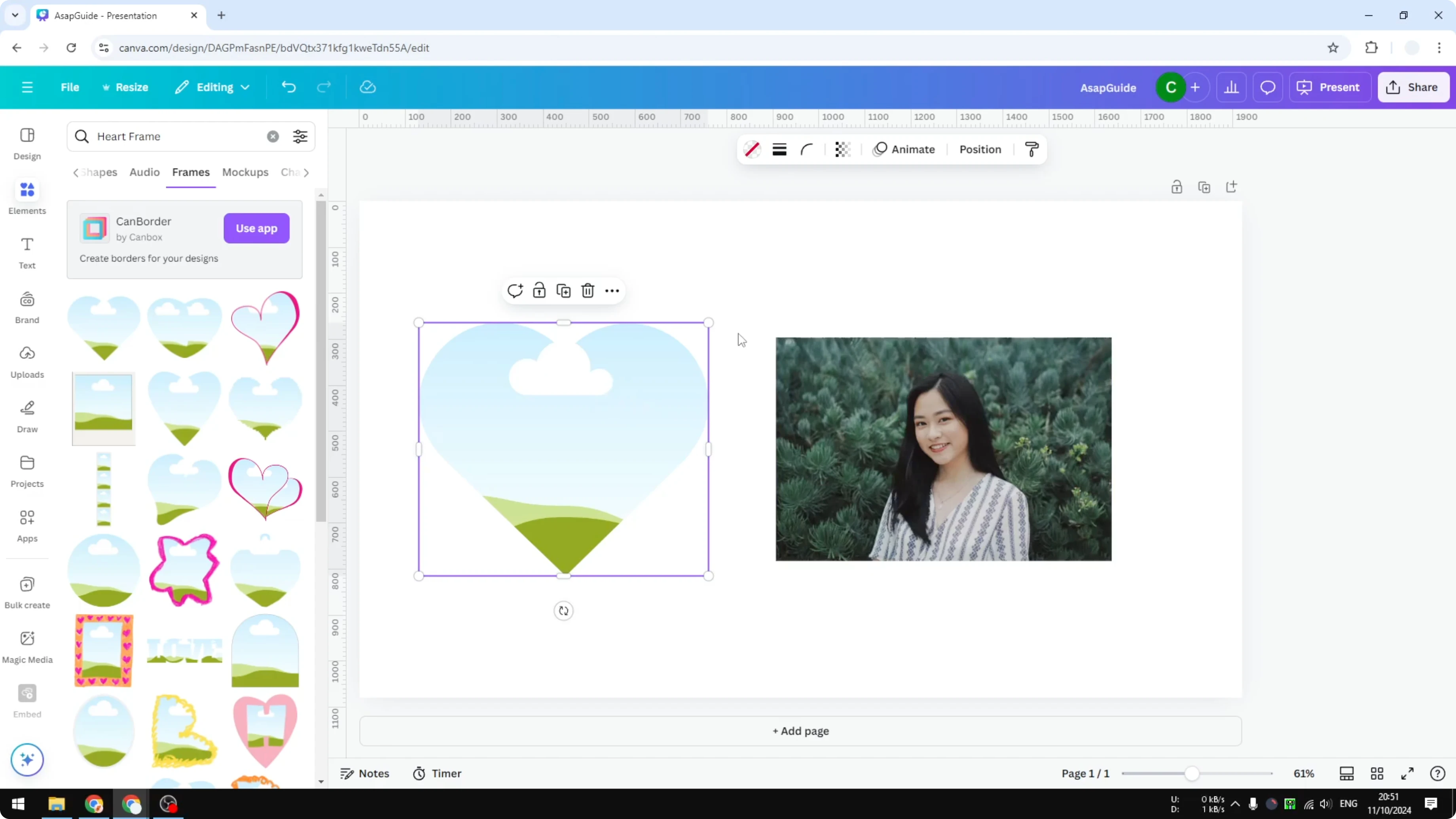The width and height of the screenshot is (1456, 819).
Task: Clear the Heart Frame search field
Action: tap(273, 136)
